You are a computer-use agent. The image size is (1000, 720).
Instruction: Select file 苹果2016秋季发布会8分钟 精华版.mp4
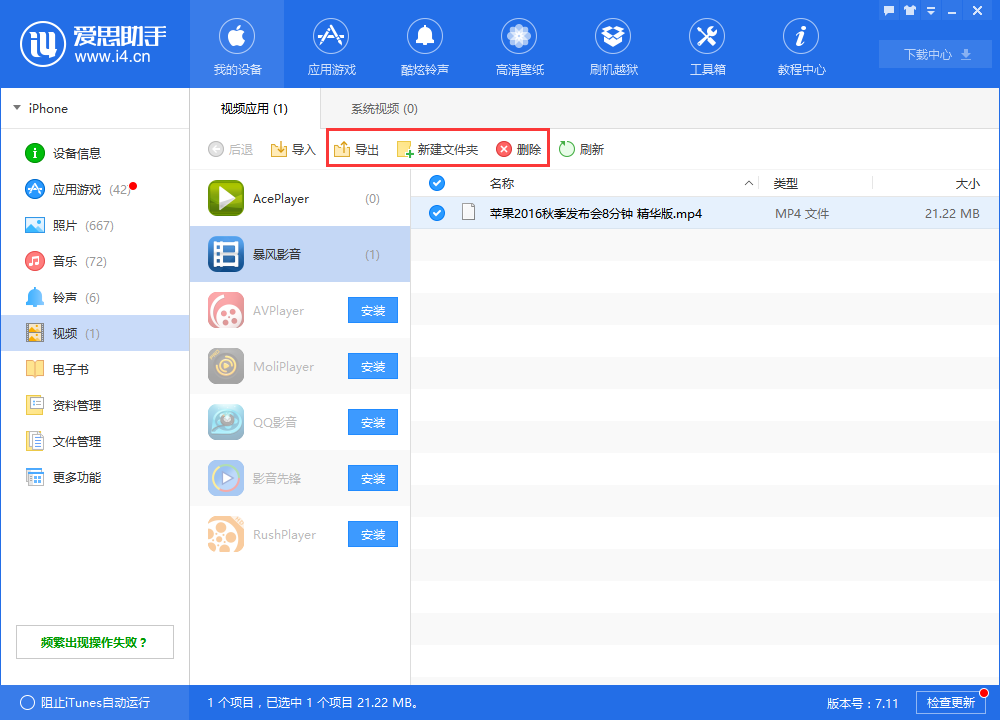tap(596, 214)
